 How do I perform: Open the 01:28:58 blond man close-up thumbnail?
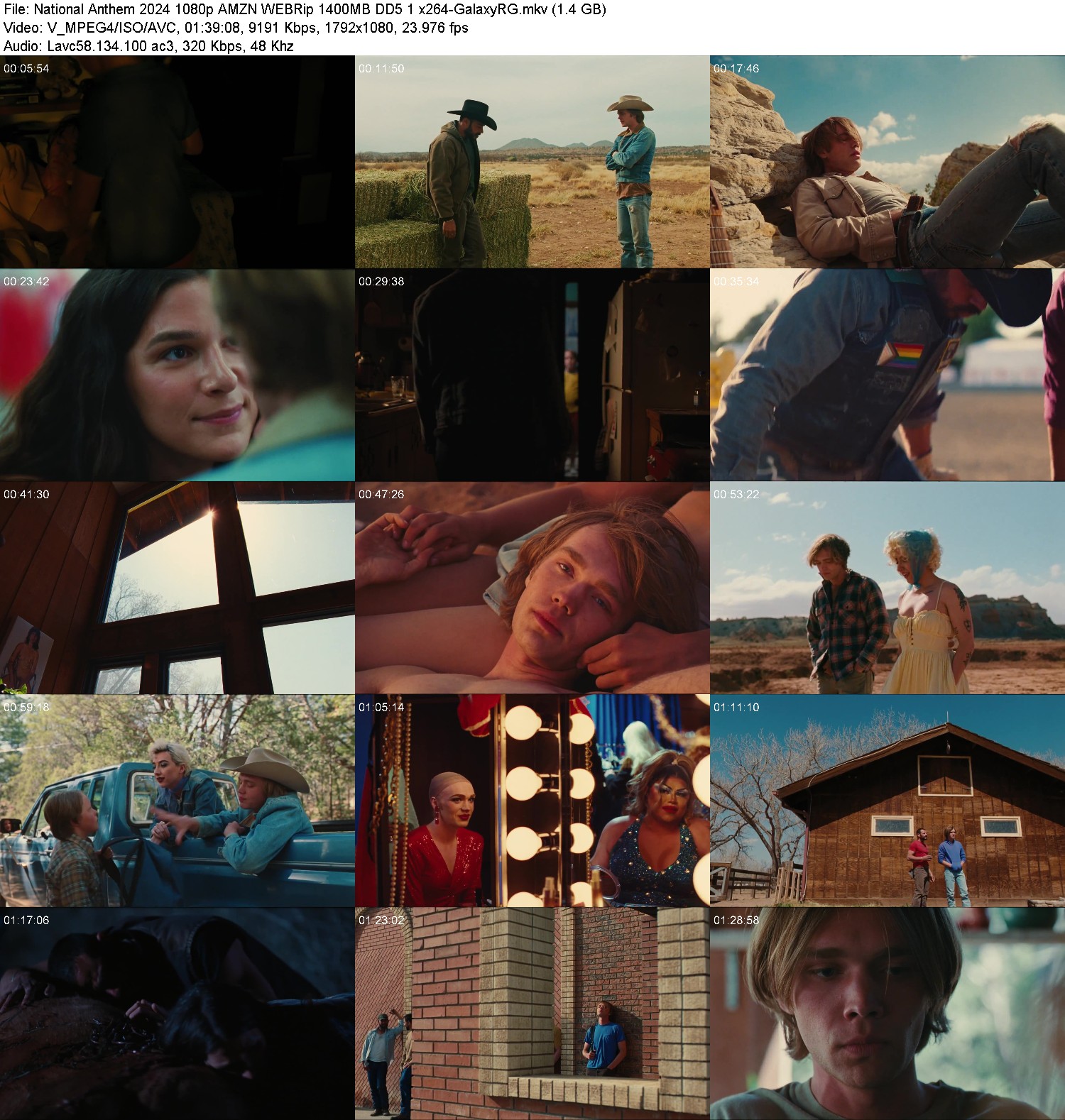[887, 1014]
